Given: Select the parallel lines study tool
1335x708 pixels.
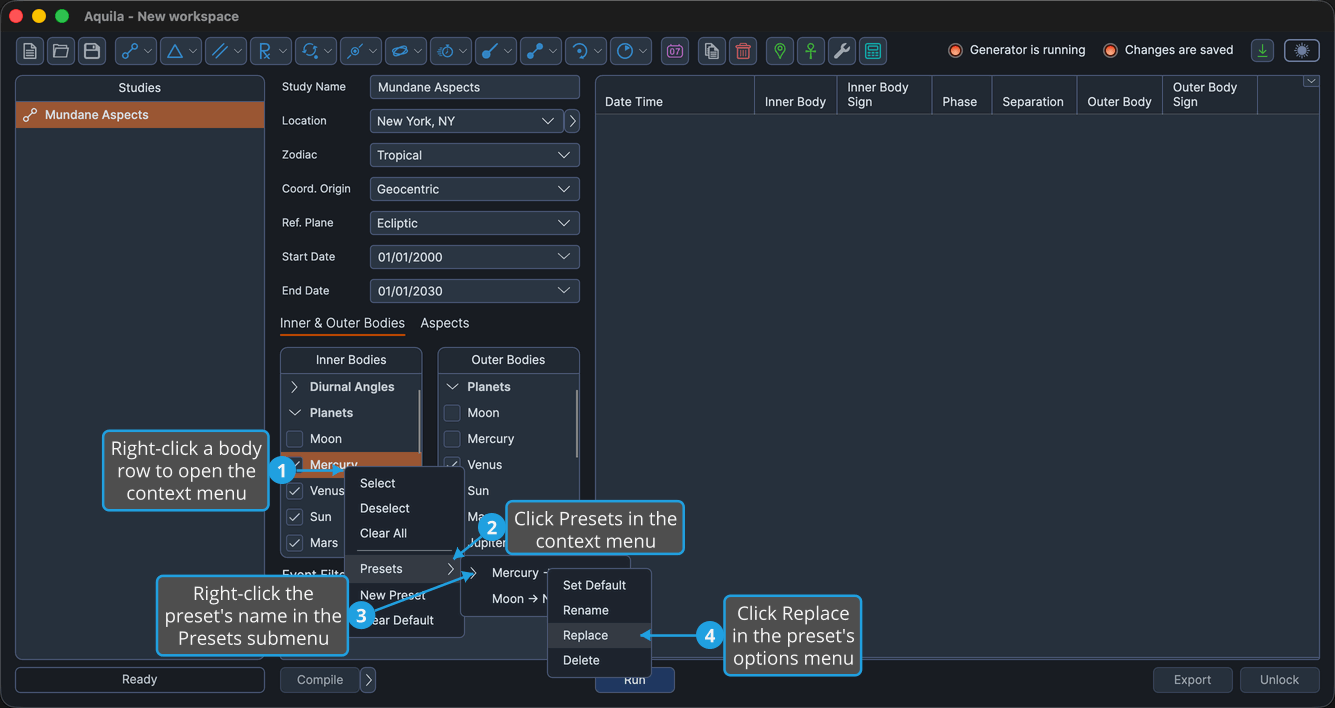Looking at the screenshot, I should coord(226,51).
